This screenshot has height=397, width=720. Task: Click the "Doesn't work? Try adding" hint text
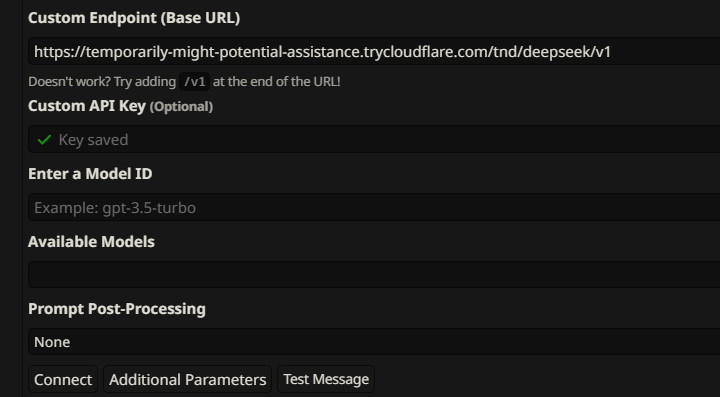pos(102,82)
